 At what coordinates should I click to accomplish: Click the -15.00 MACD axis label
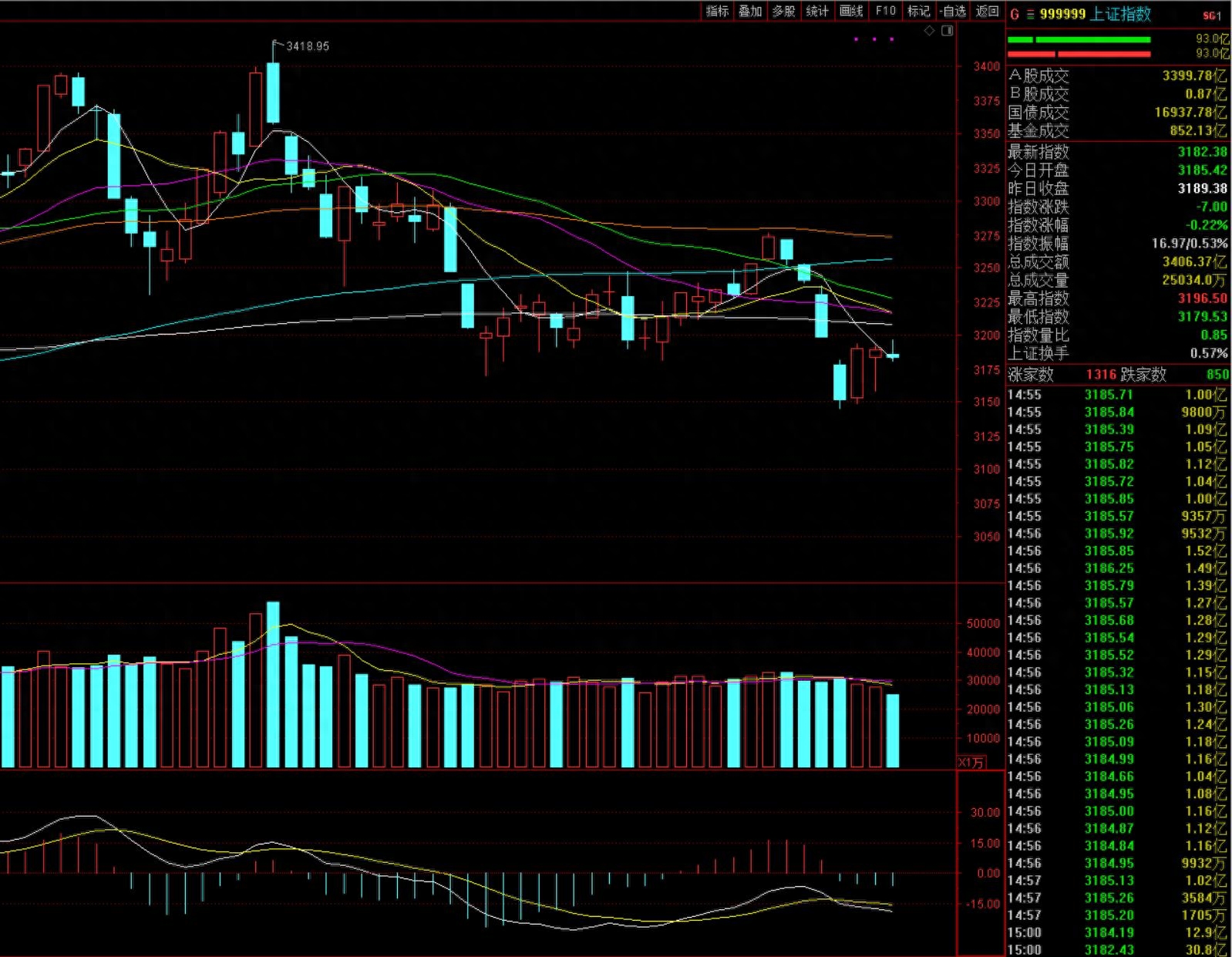pyautogui.click(x=983, y=904)
